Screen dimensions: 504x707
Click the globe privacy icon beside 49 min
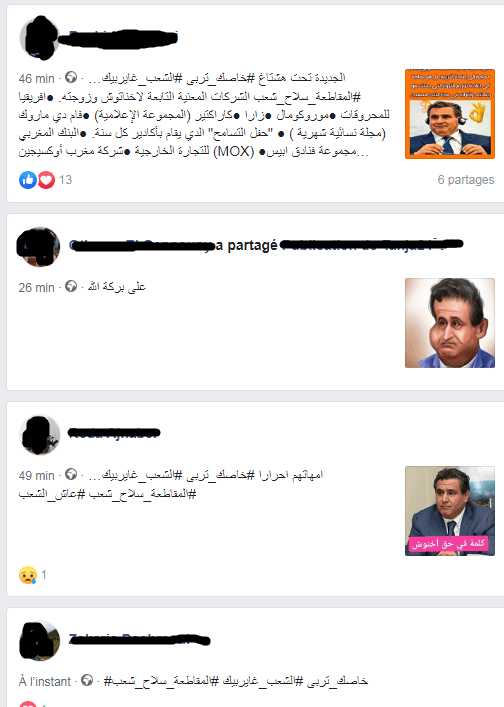(71, 474)
